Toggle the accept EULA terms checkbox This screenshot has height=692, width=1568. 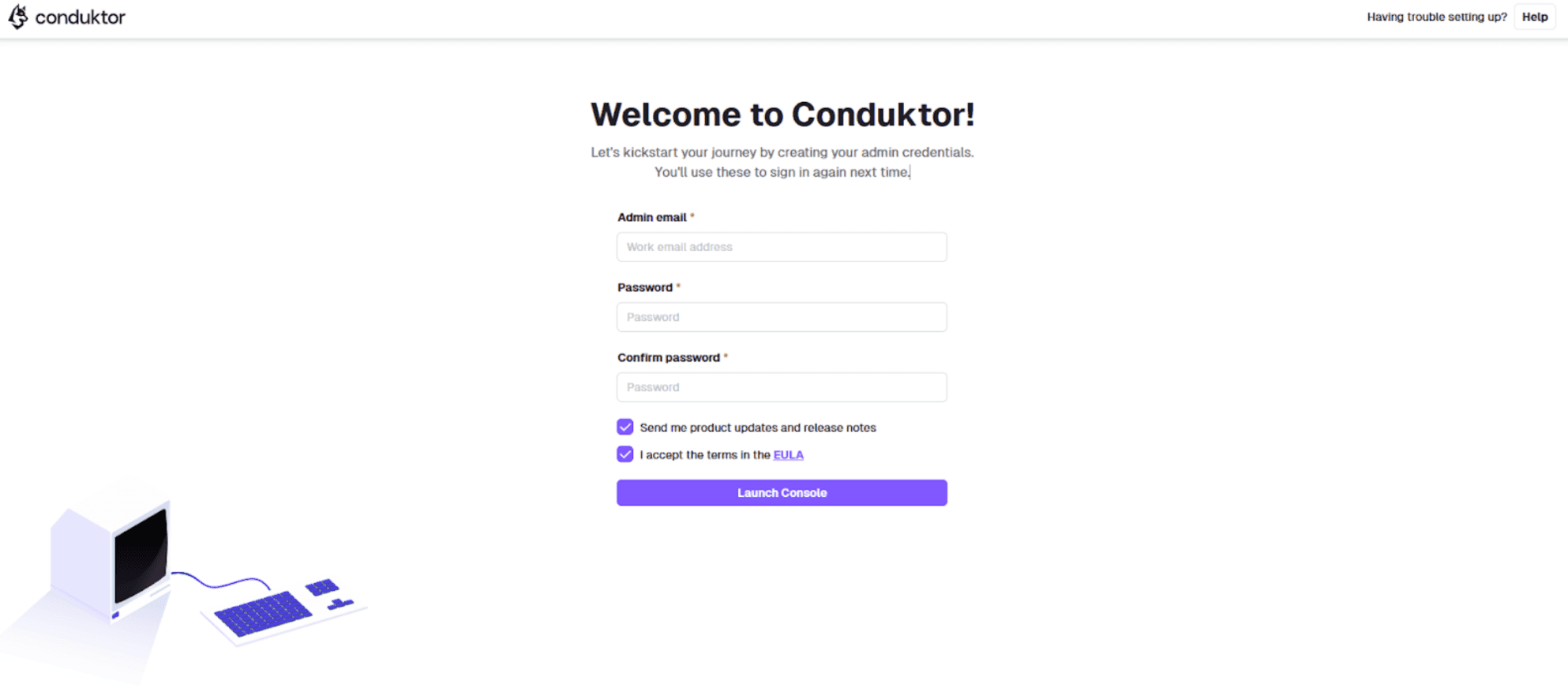pyautogui.click(x=625, y=454)
